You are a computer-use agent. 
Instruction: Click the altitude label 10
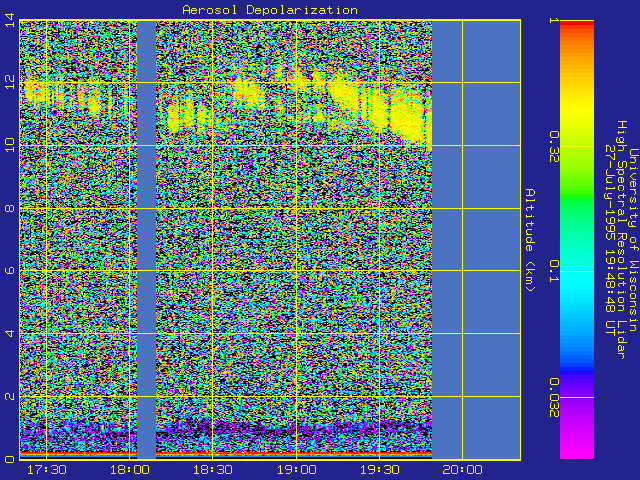coord(10,145)
